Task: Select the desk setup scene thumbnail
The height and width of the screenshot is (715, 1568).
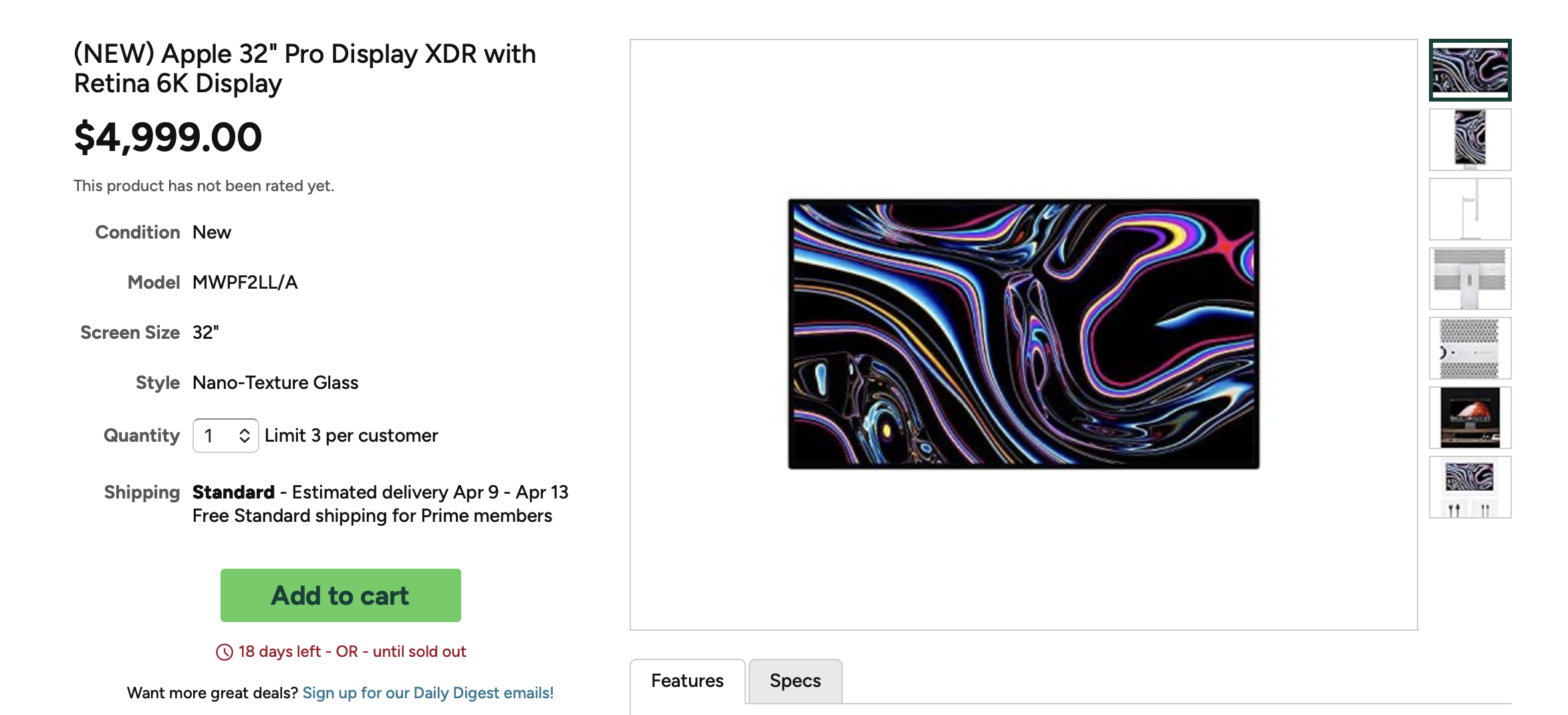Action: point(1470,418)
